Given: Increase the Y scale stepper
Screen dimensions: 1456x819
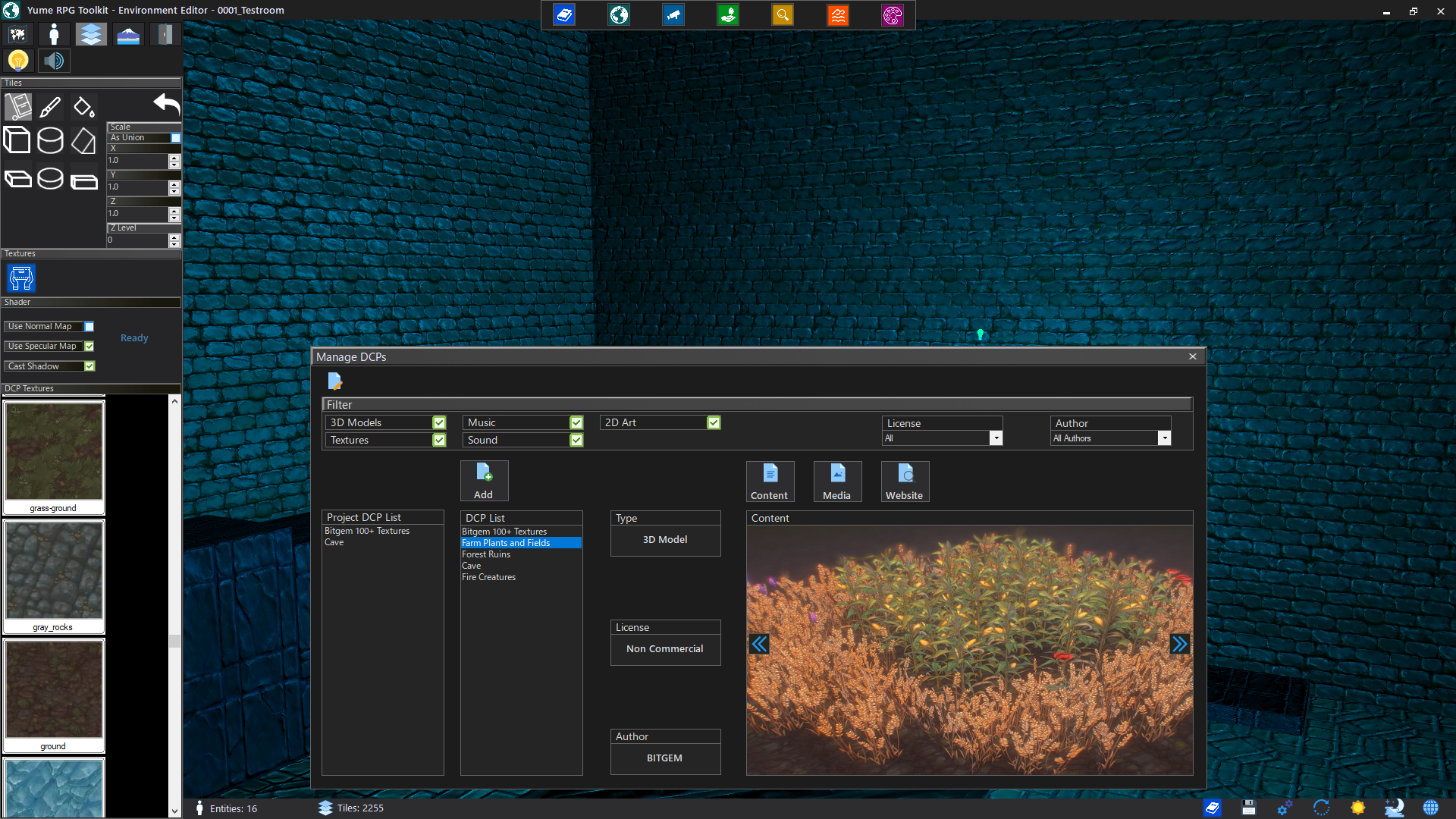Looking at the screenshot, I should pos(174,184).
